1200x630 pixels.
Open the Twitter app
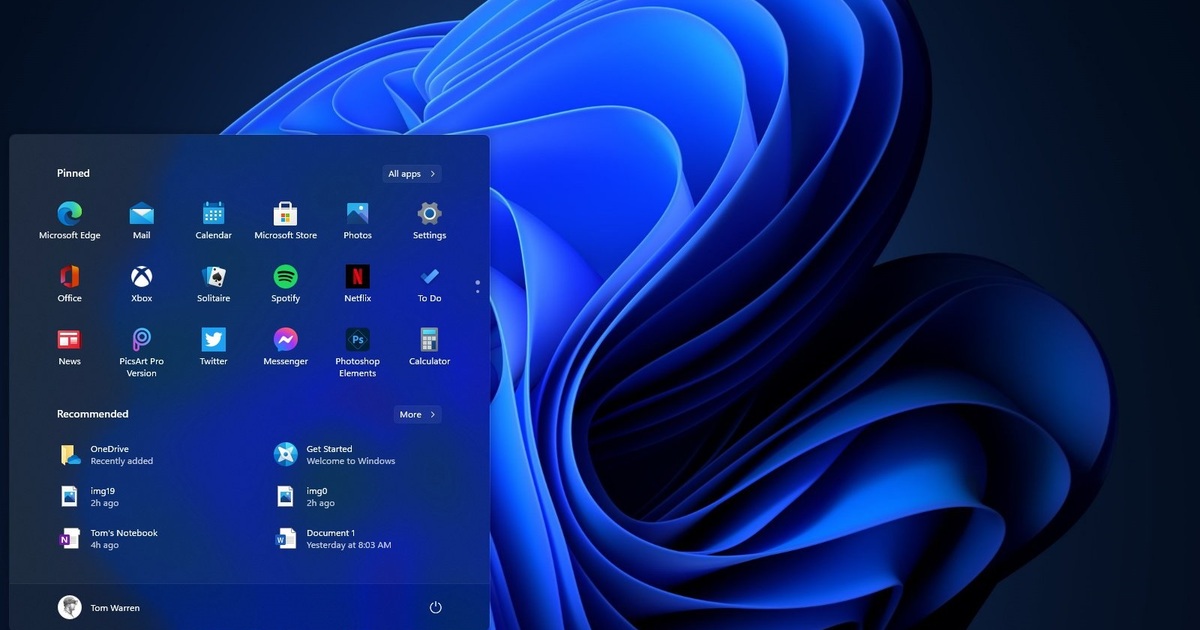[214, 347]
